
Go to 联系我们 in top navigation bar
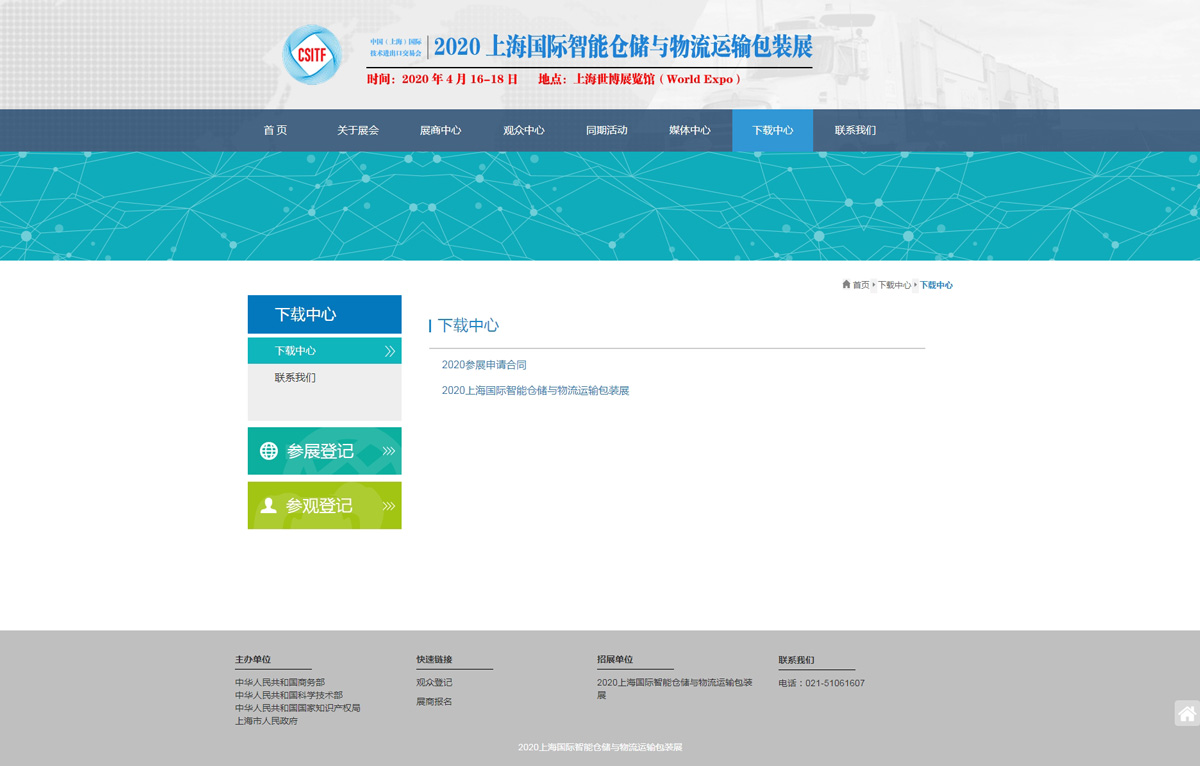pos(855,131)
